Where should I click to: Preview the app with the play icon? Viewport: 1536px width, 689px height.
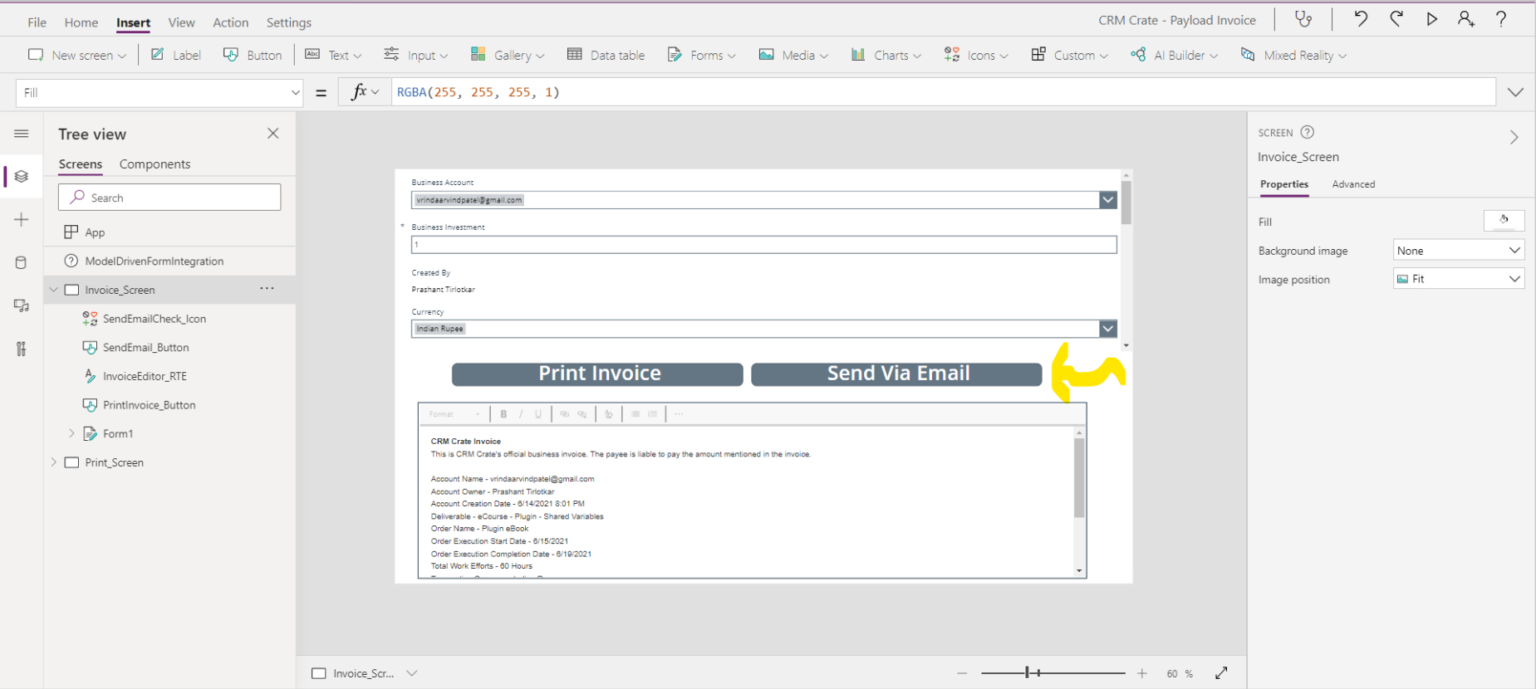pos(1432,18)
